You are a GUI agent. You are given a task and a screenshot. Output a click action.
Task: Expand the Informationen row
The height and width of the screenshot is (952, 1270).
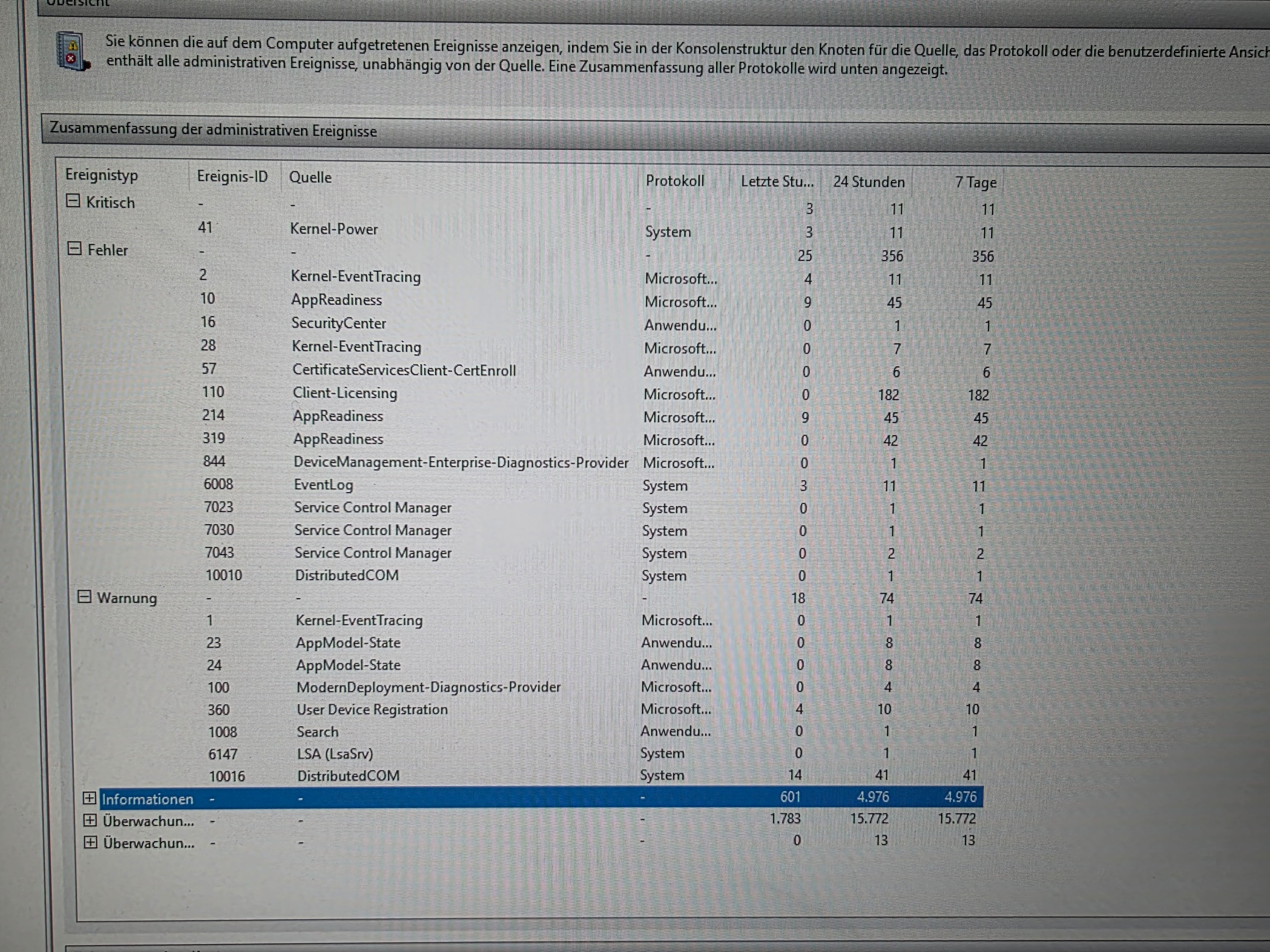point(90,798)
